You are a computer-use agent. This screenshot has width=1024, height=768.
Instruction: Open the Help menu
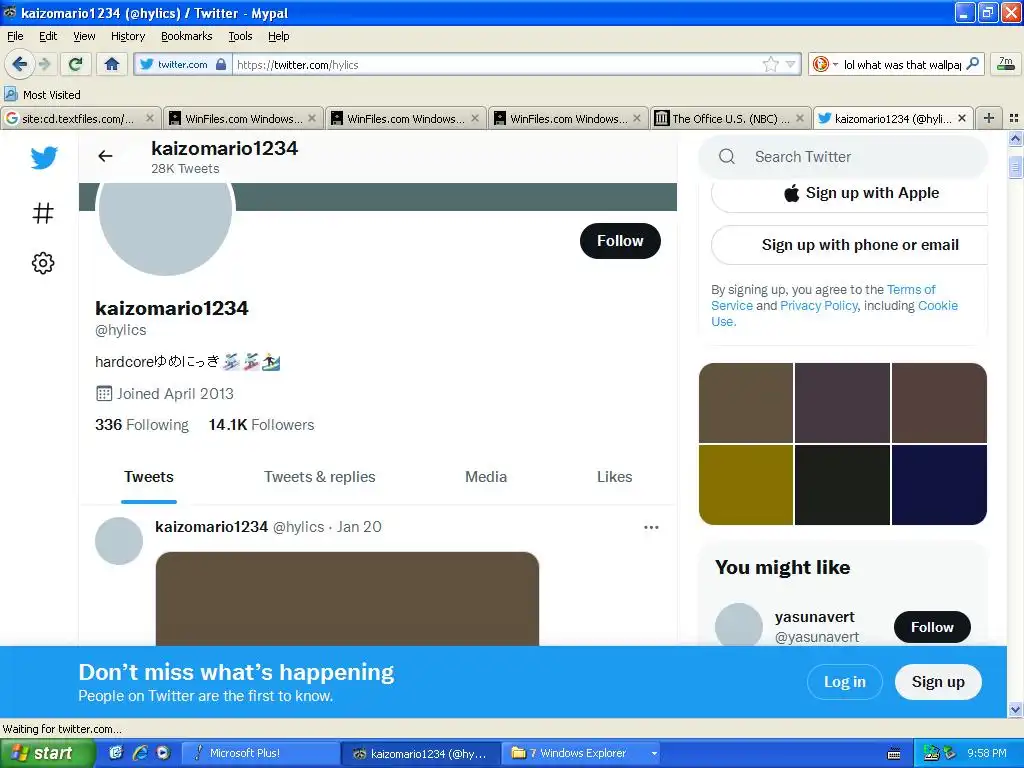pyautogui.click(x=279, y=36)
